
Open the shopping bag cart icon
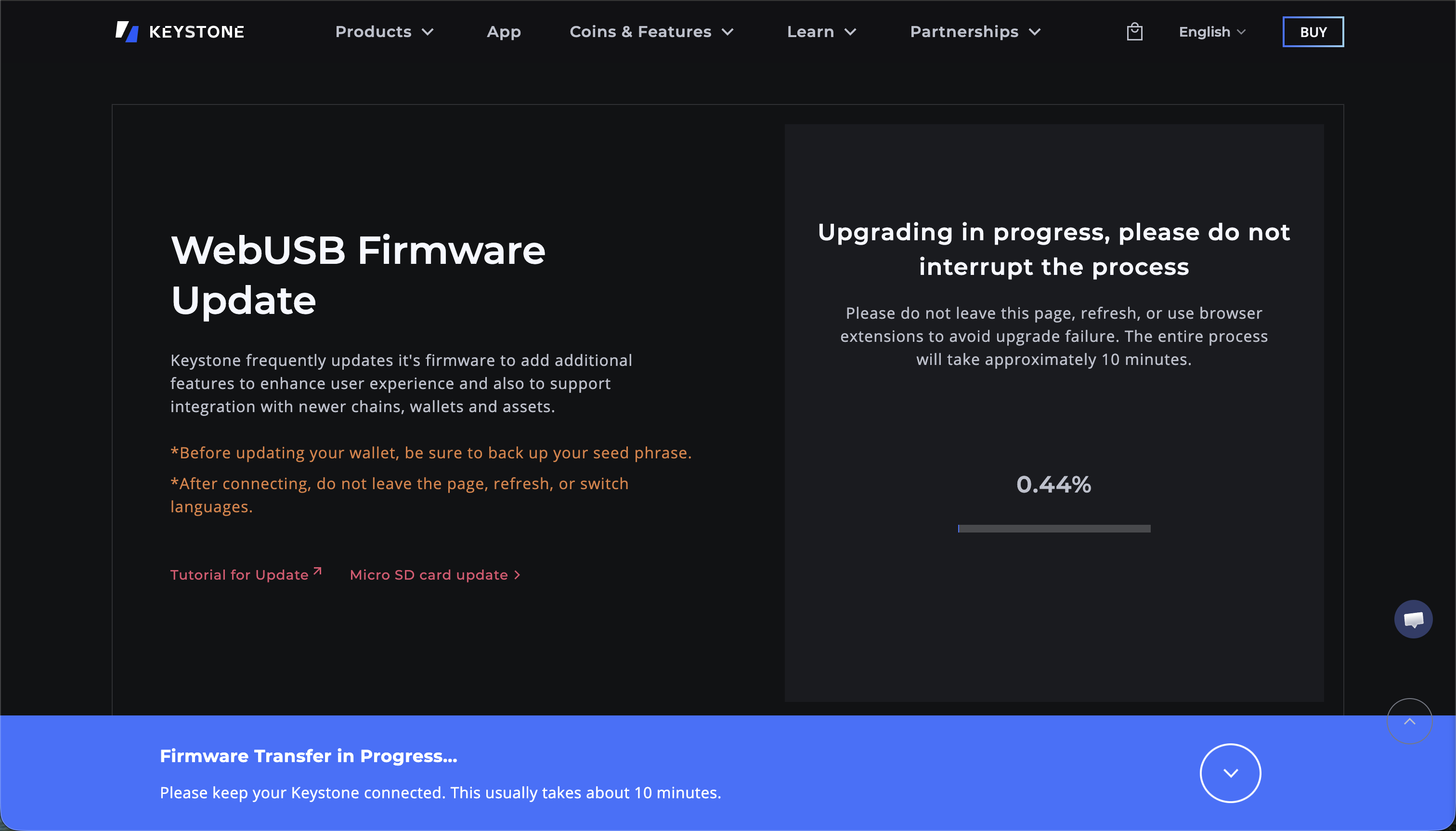[1134, 31]
